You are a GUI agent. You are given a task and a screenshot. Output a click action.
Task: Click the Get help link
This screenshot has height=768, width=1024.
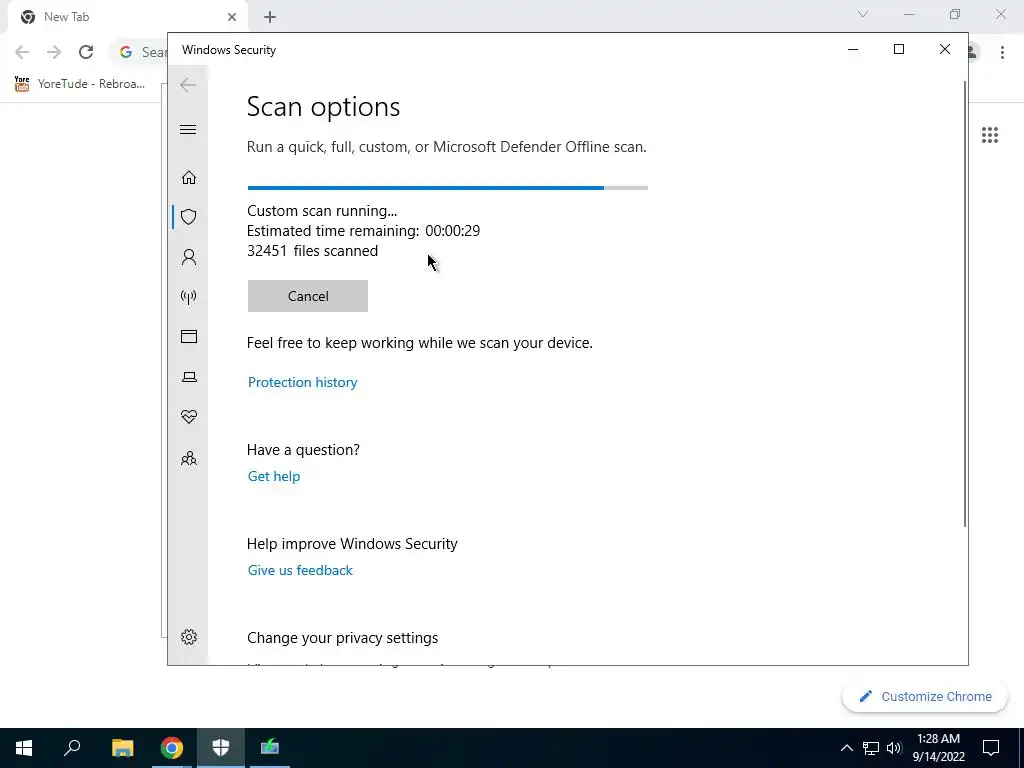point(274,476)
